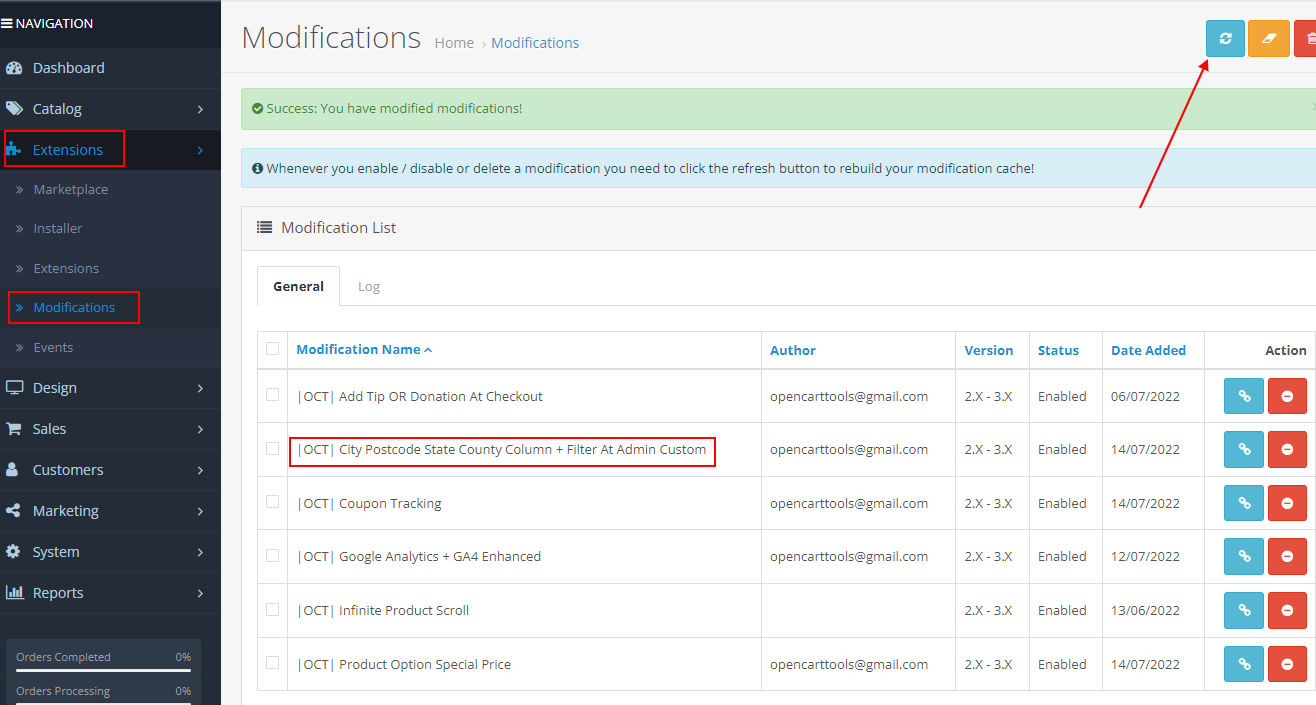Click the Marketing share icon
1316x705 pixels.
coord(13,511)
